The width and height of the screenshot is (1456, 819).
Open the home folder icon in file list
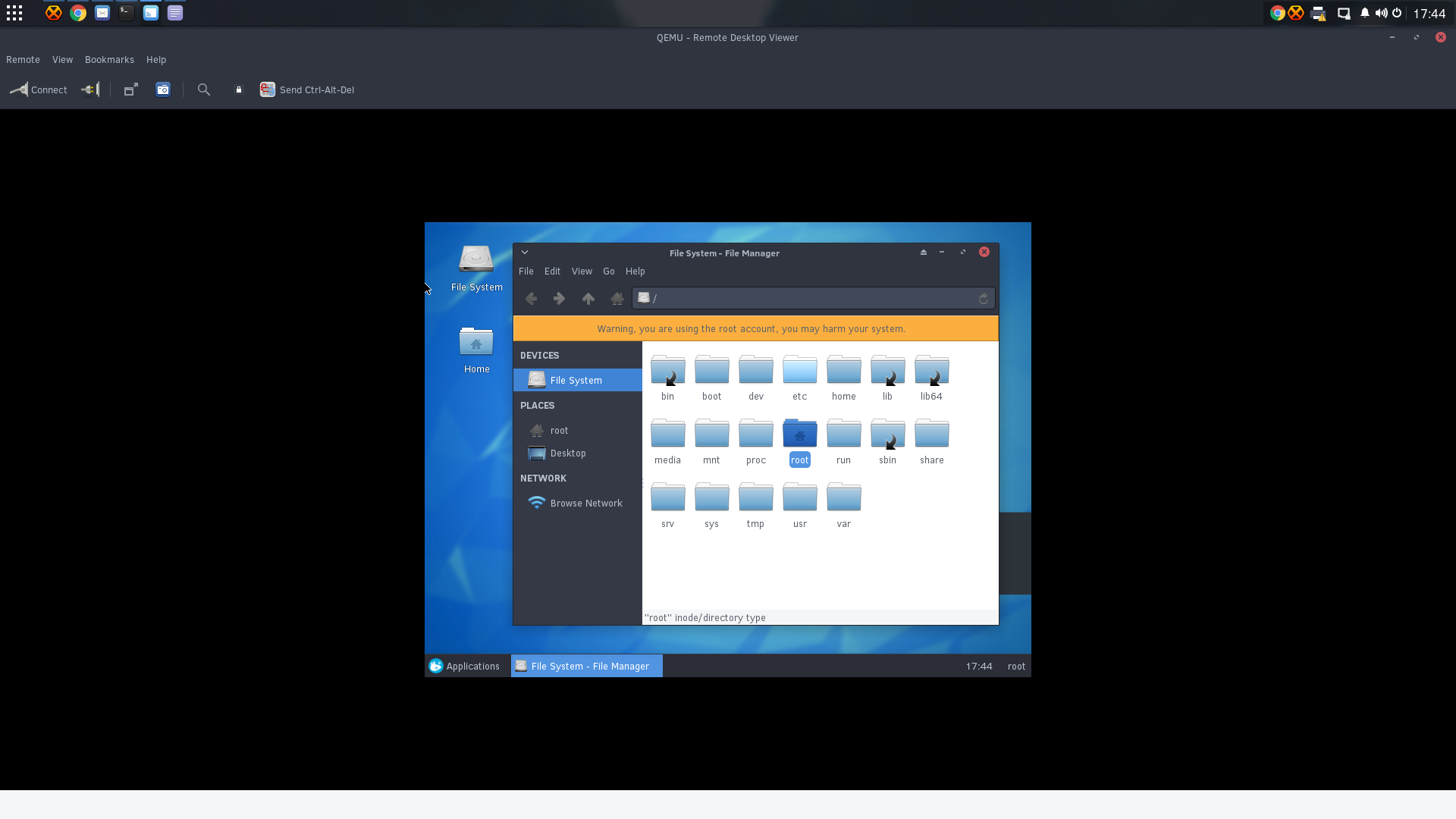pyautogui.click(x=843, y=370)
